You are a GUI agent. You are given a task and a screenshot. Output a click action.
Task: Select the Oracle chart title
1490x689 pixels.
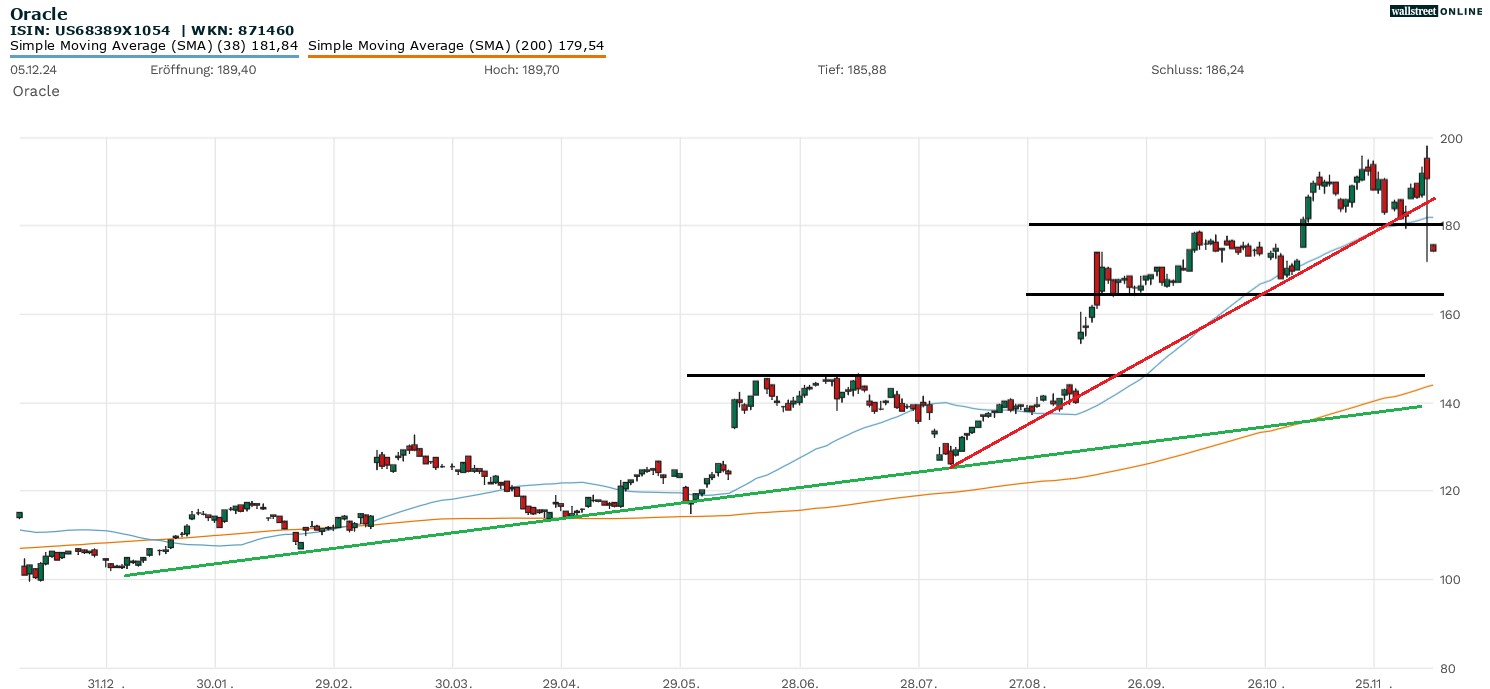39,14
